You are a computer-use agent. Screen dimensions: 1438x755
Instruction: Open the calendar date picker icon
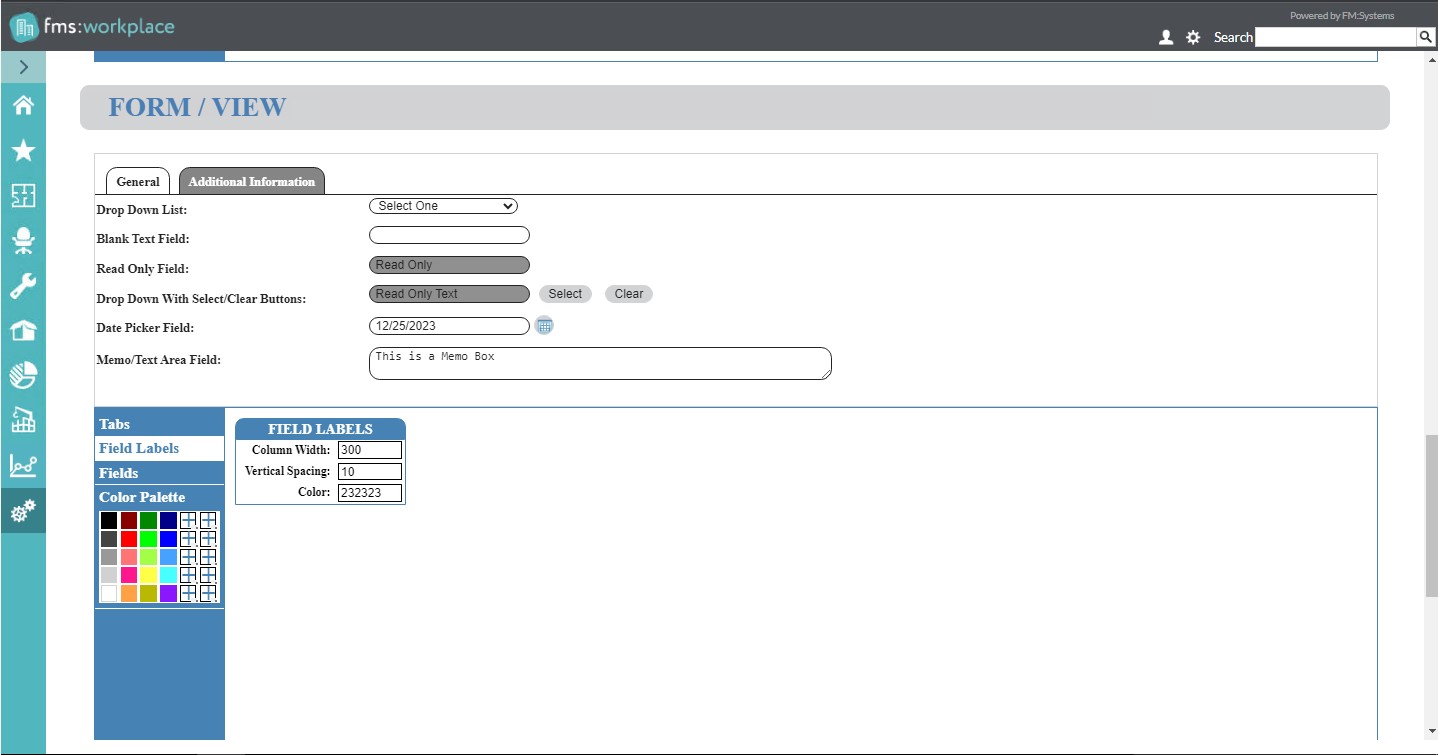click(x=544, y=325)
